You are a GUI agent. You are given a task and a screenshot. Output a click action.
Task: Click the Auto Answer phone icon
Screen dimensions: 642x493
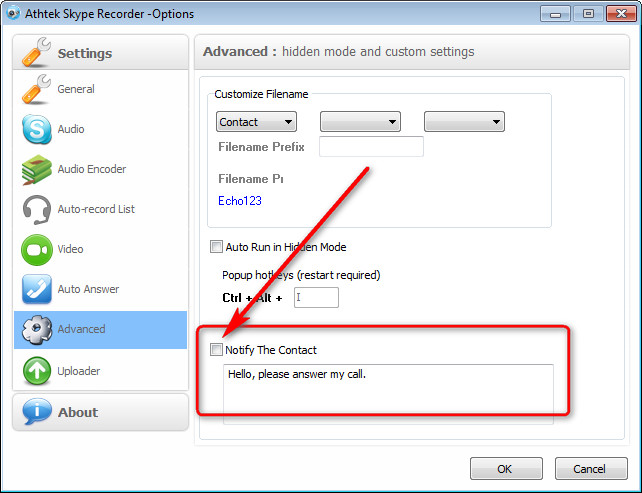click(37, 289)
